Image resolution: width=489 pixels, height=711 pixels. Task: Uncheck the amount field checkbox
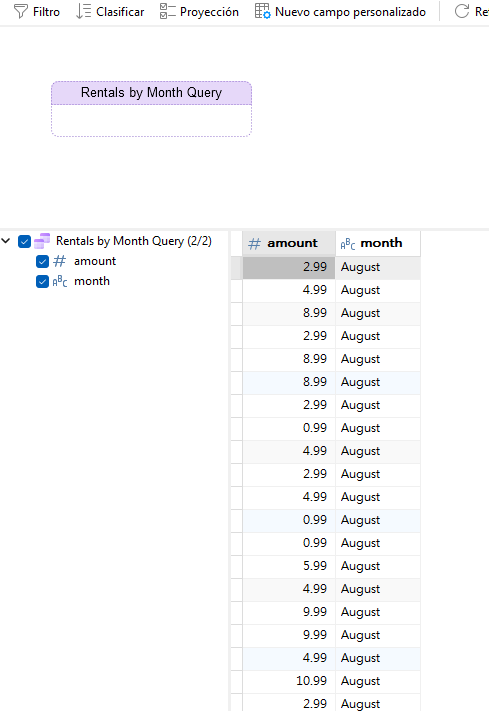coord(42,262)
